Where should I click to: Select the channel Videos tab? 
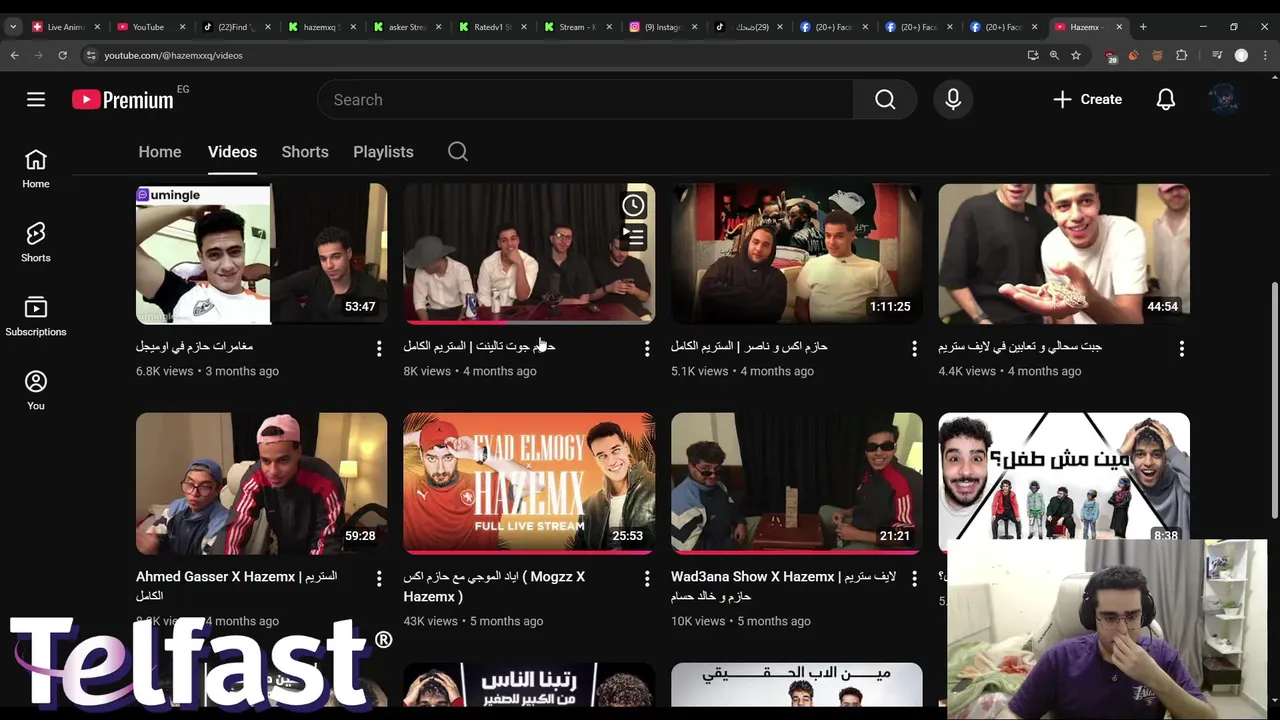click(232, 152)
